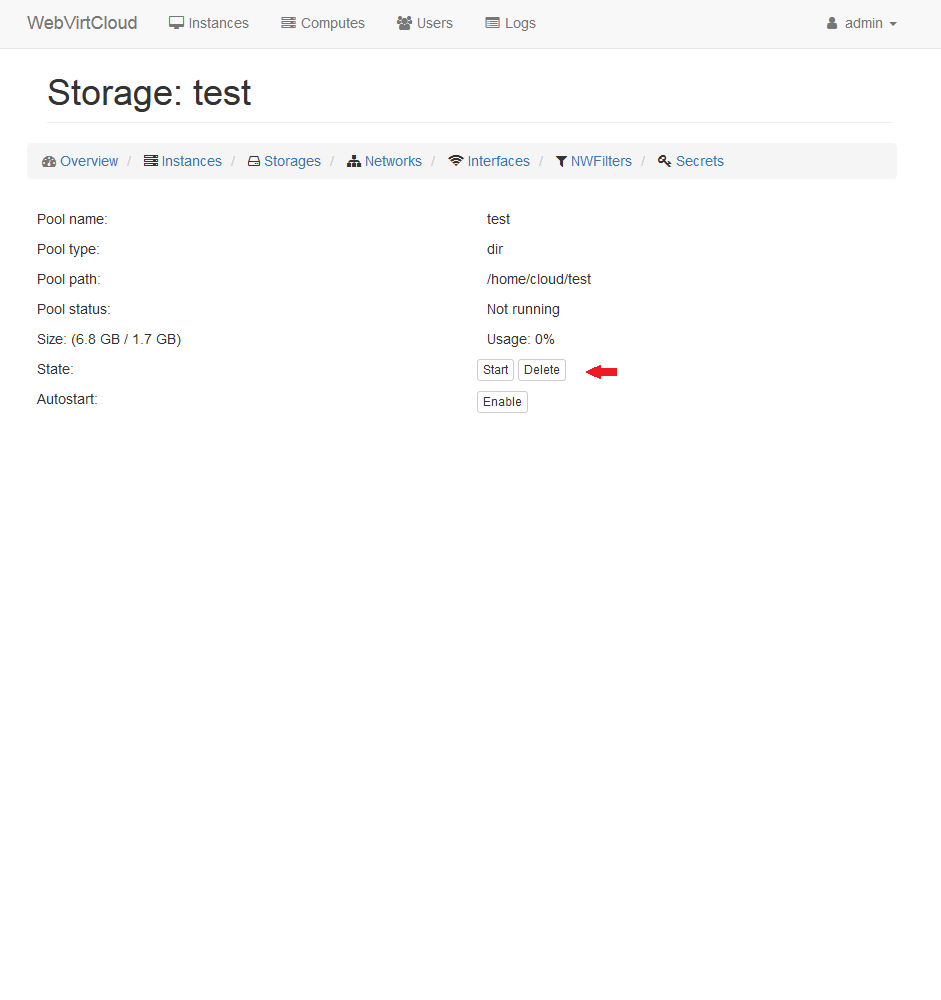Click the monitor icon beside Instances in navbar
941x1000 pixels.
(x=177, y=23)
